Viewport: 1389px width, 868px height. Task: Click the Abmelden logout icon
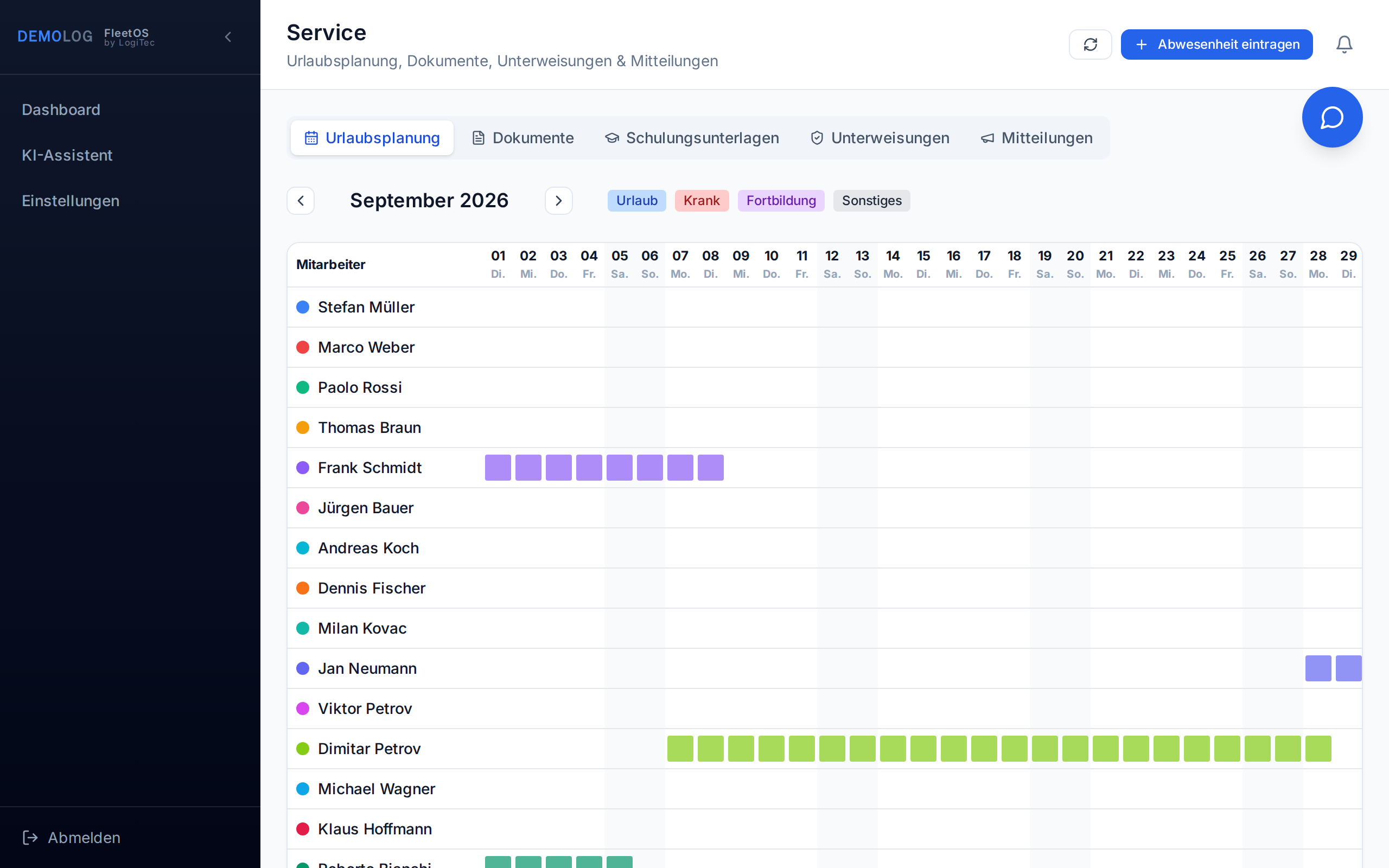point(30,838)
